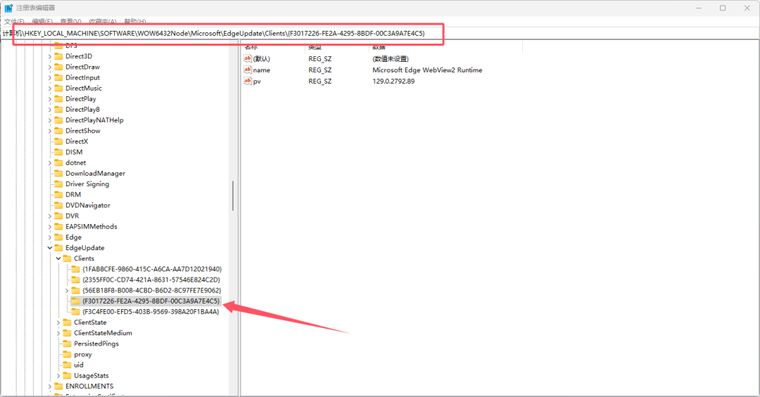Screen dimensions: 760x397
Task: Select the ClientStateMedium key label
Action: [x=103, y=333]
